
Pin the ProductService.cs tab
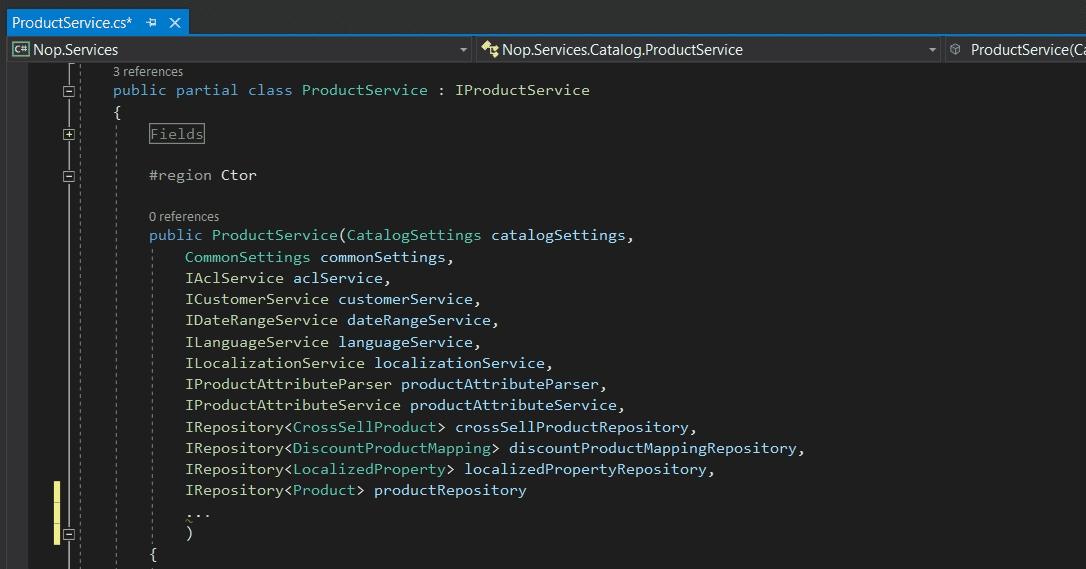pos(151,23)
